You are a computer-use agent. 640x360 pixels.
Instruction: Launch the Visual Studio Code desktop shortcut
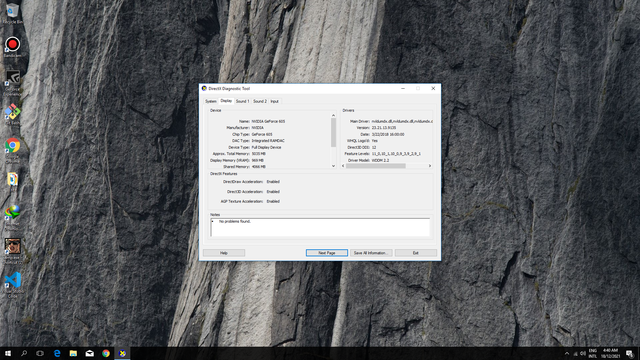(13, 284)
